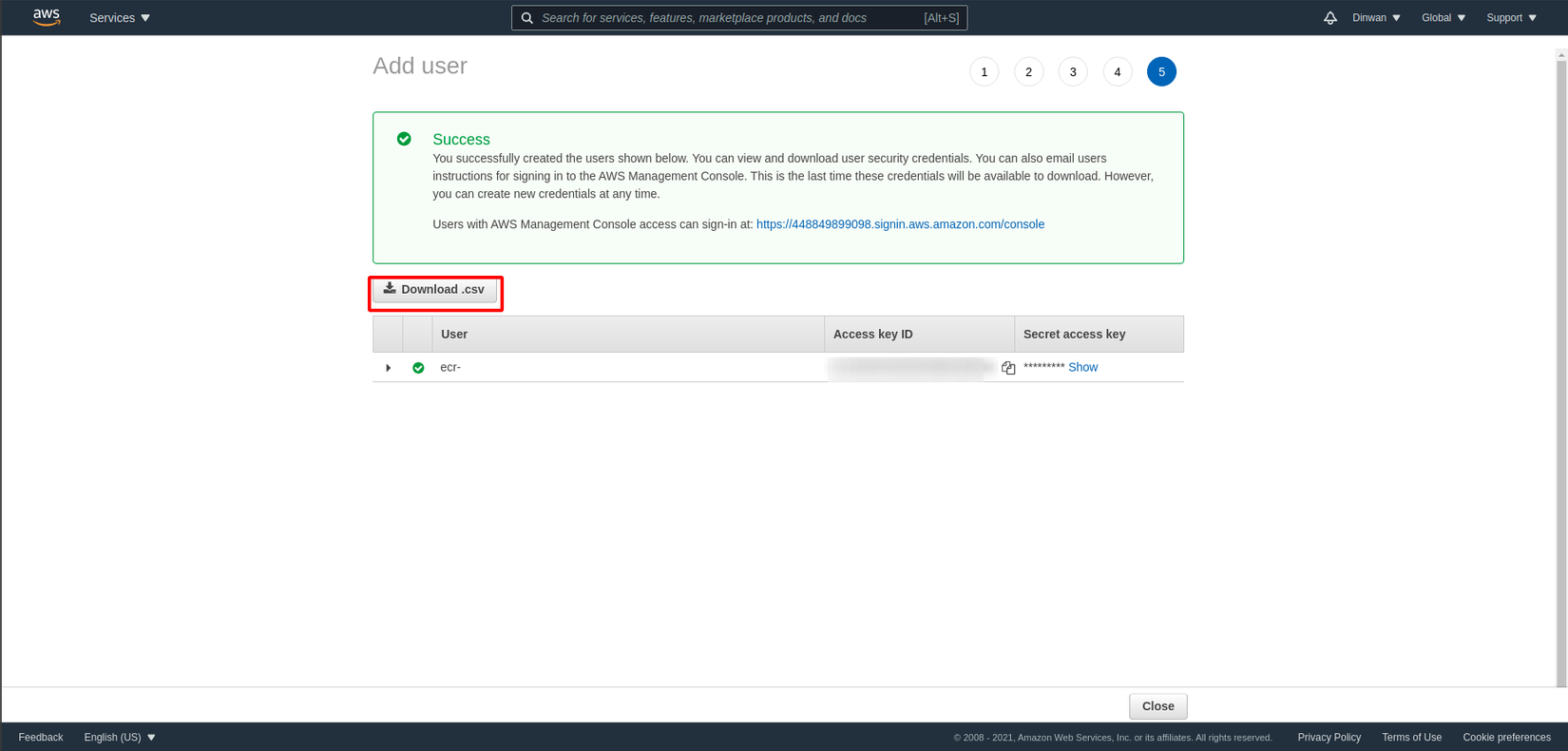Open the Dinwan account dropdown
1568x751 pixels.
pyautogui.click(x=1376, y=18)
